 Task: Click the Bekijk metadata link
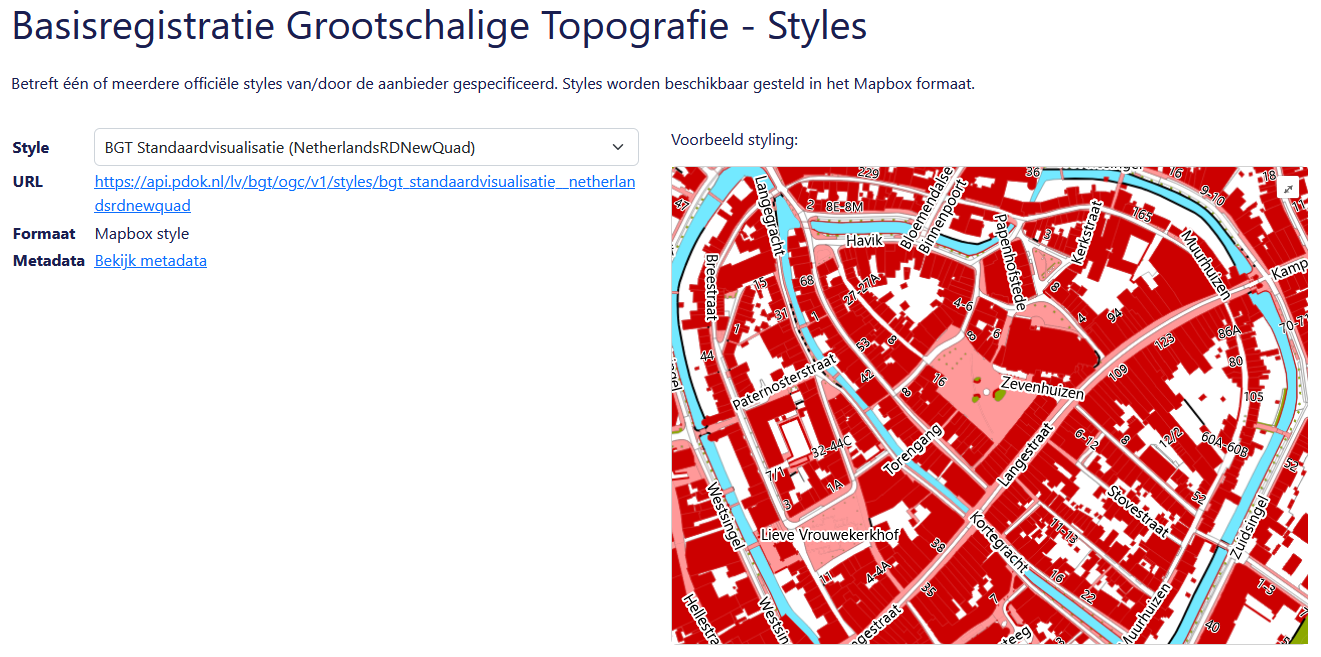point(149,260)
